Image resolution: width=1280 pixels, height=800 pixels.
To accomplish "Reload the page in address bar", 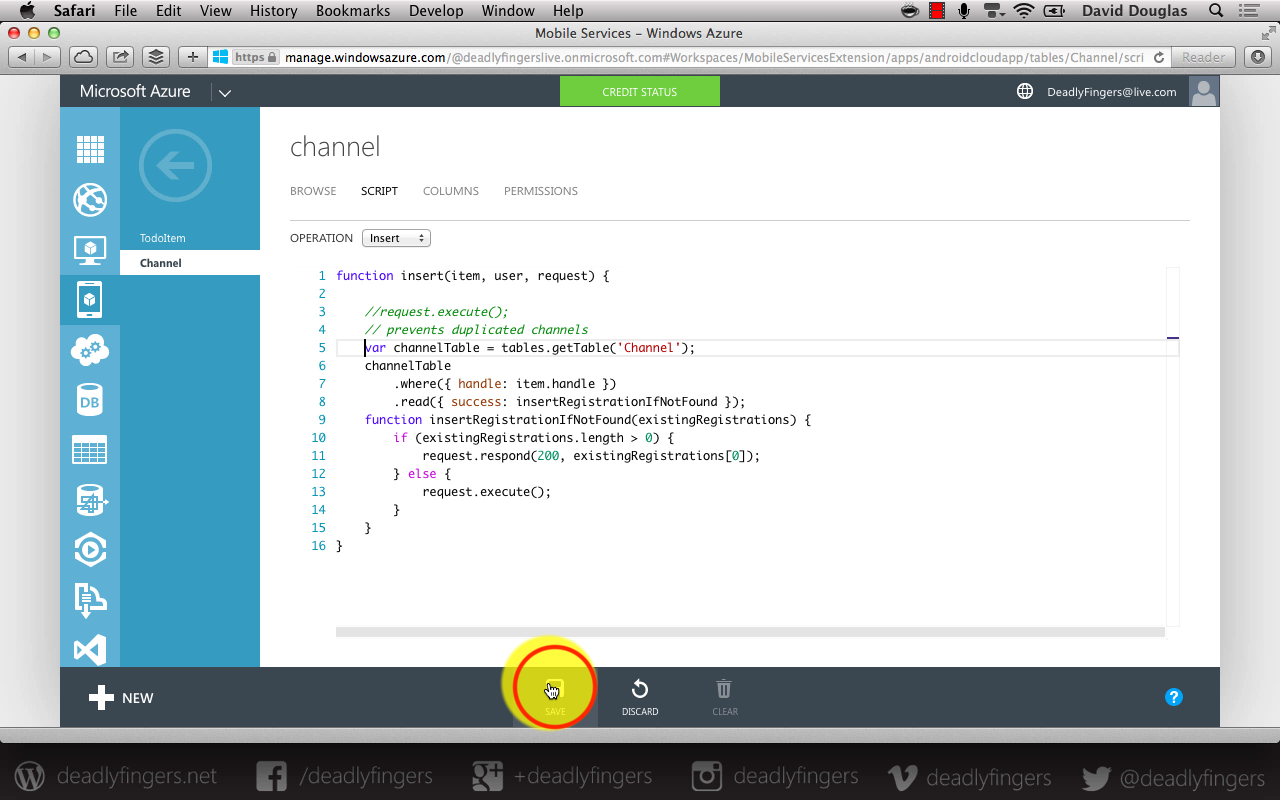I will 1159,57.
